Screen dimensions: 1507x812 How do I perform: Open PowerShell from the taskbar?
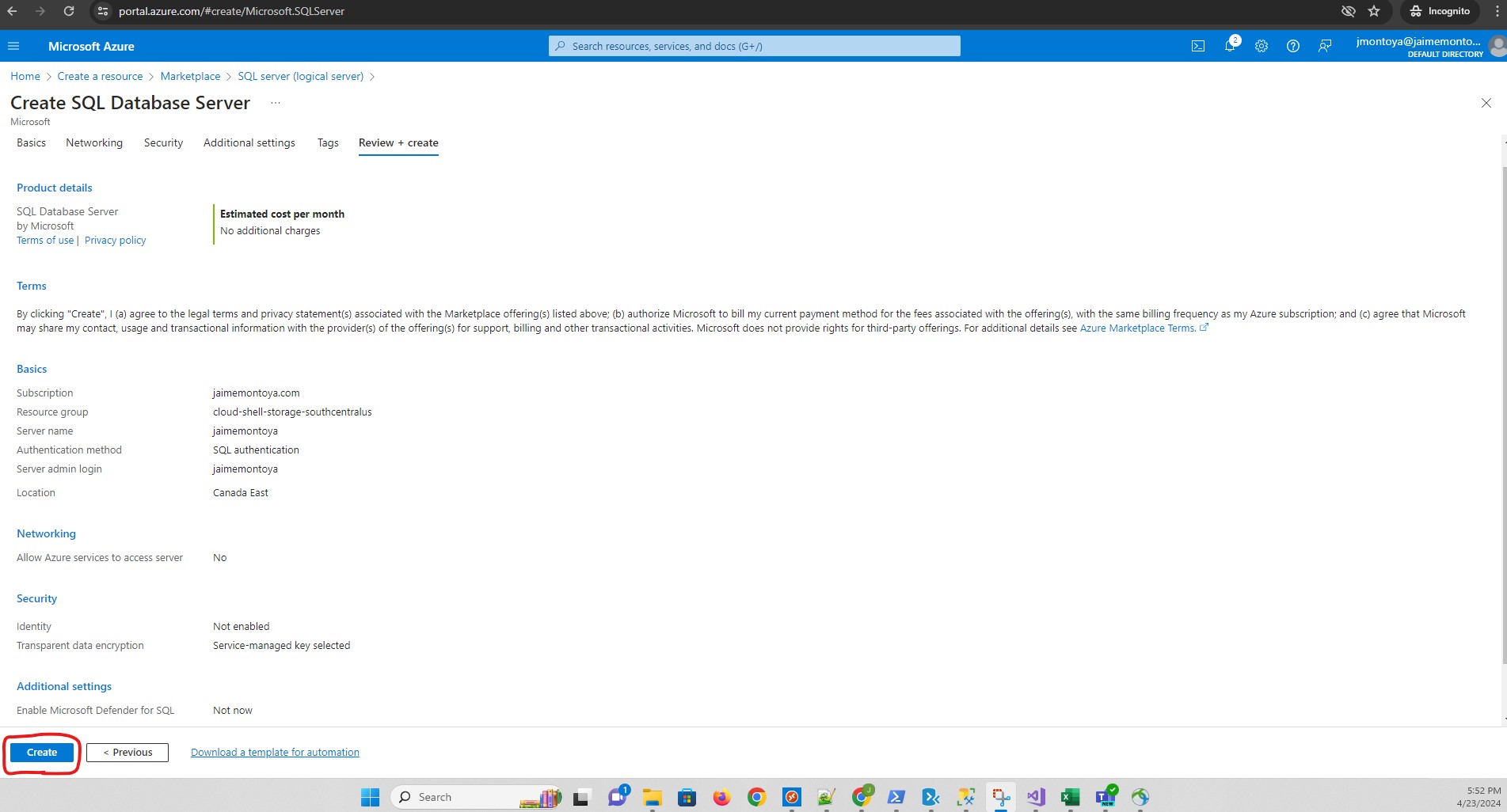(x=896, y=797)
